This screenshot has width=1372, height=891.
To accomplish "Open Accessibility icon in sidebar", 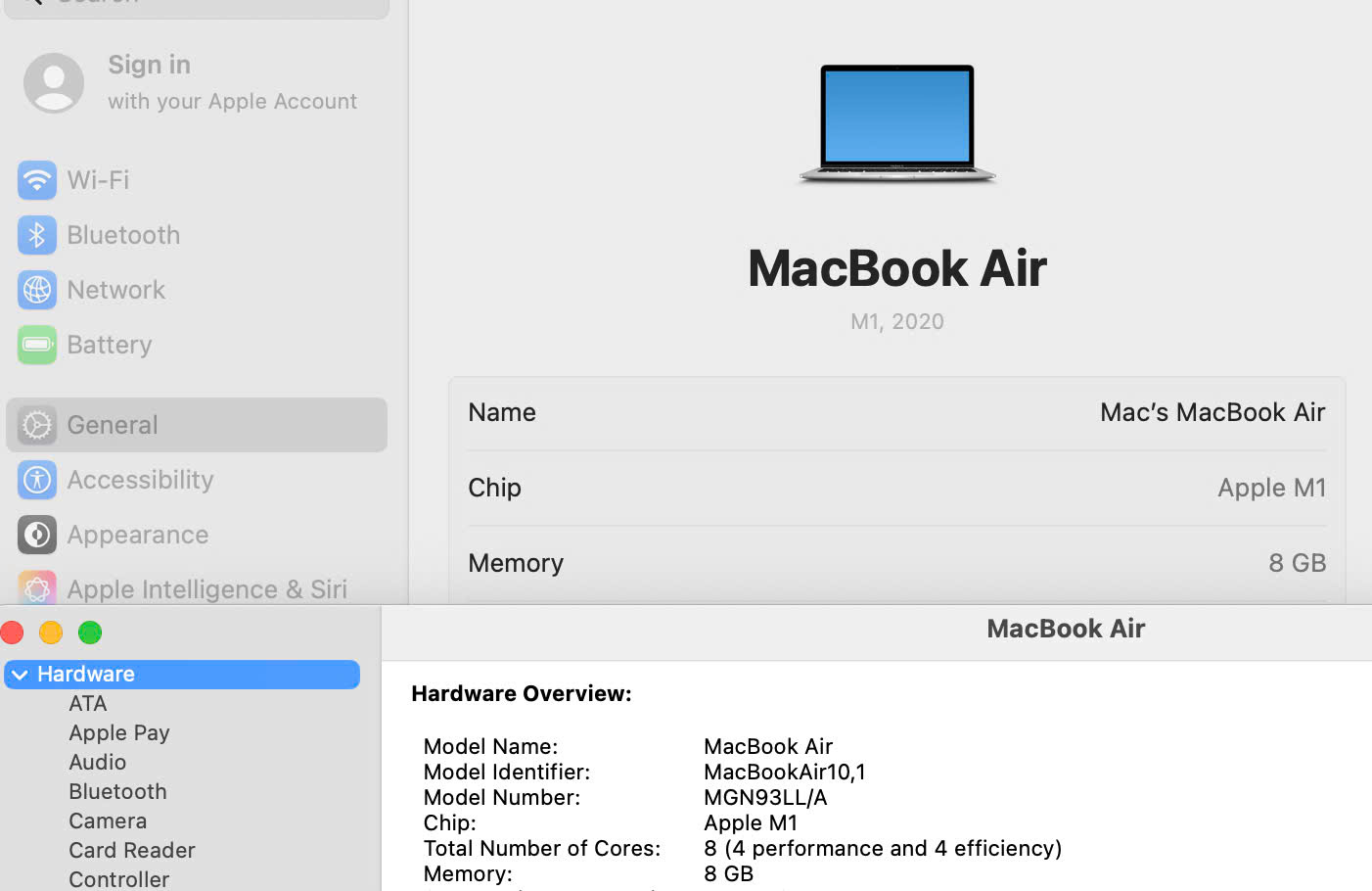I will tap(36, 480).
